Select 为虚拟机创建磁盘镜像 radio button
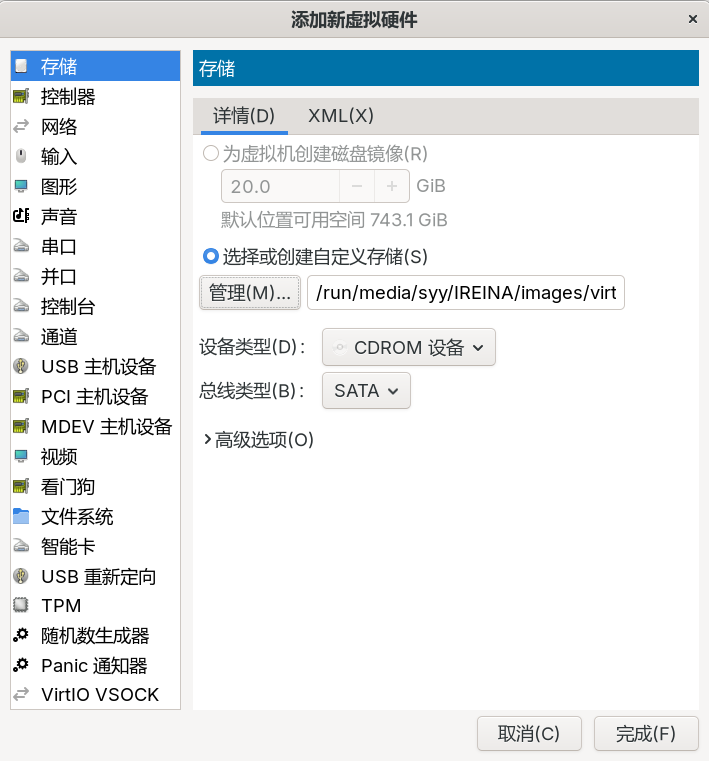The image size is (709, 761). [211, 154]
